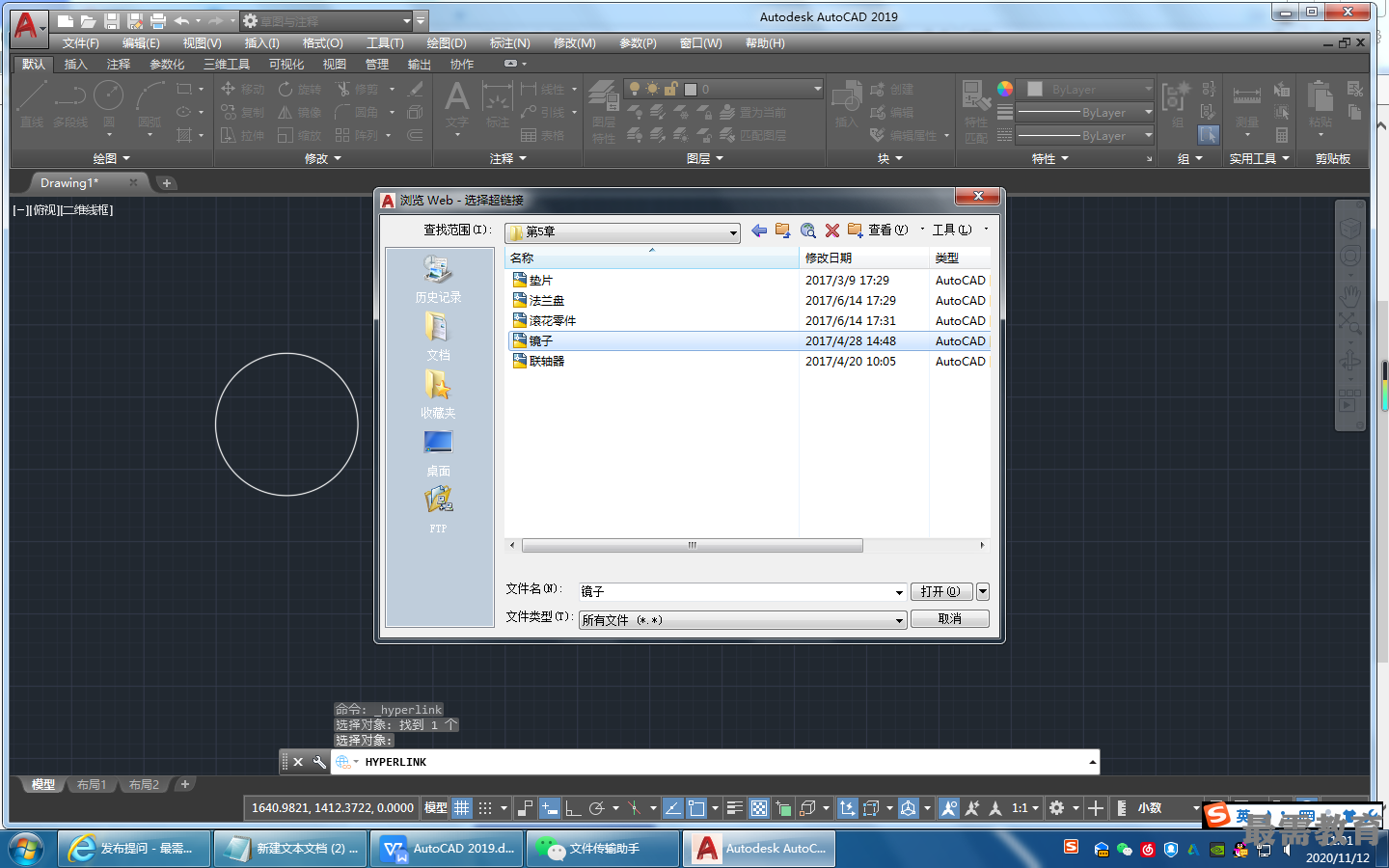This screenshot has height=868, width=1389.
Task: Click the back arrow in the file dialog
Action: 759,231
